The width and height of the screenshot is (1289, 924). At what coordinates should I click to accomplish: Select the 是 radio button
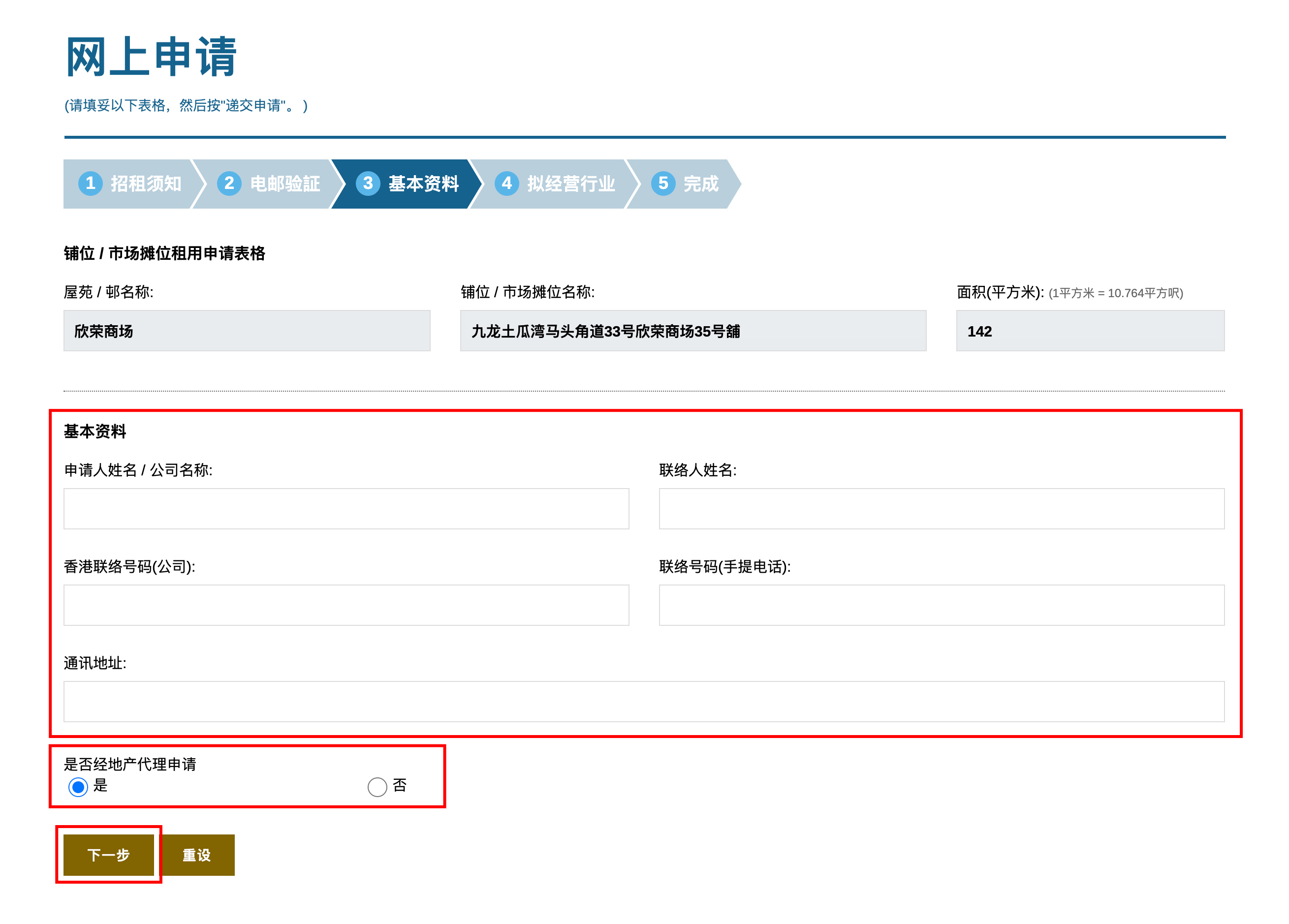click(x=78, y=787)
